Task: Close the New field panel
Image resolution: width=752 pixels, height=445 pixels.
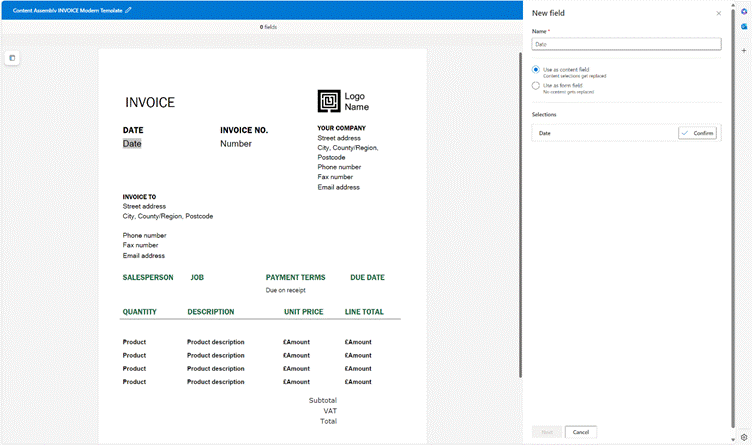Action: click(x=718, y=13)
